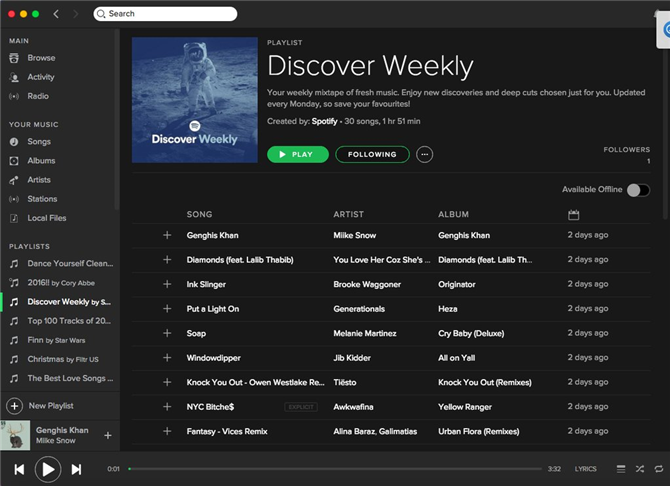This screenshot has height=486, width=670.
Task: Open the more options ellipsis button
Action: coord(424,154)
